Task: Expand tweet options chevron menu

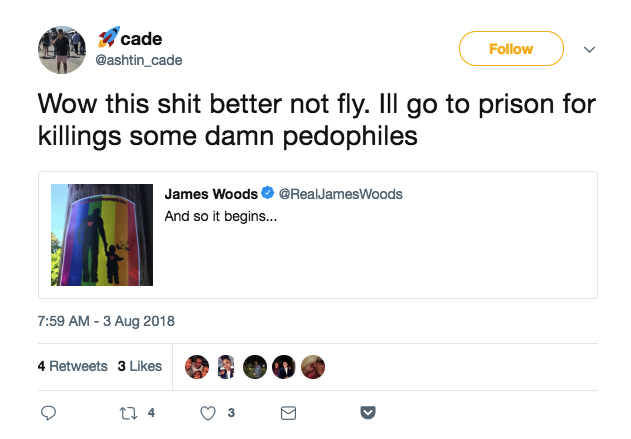Action: pyautogui.click(x=589, y=49)
